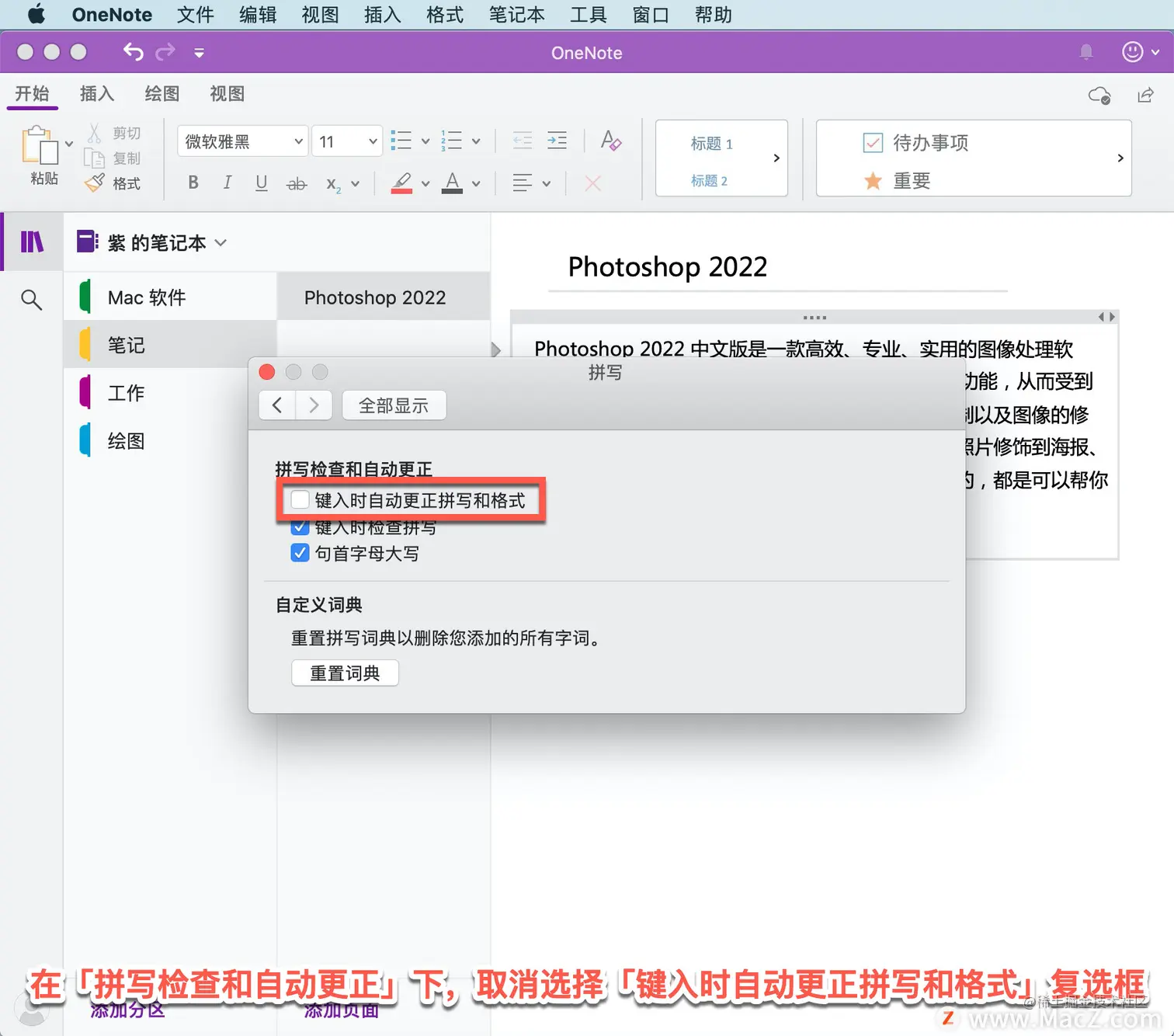
Task: Click the paragraph alignment icon
Action: (523, 183)
